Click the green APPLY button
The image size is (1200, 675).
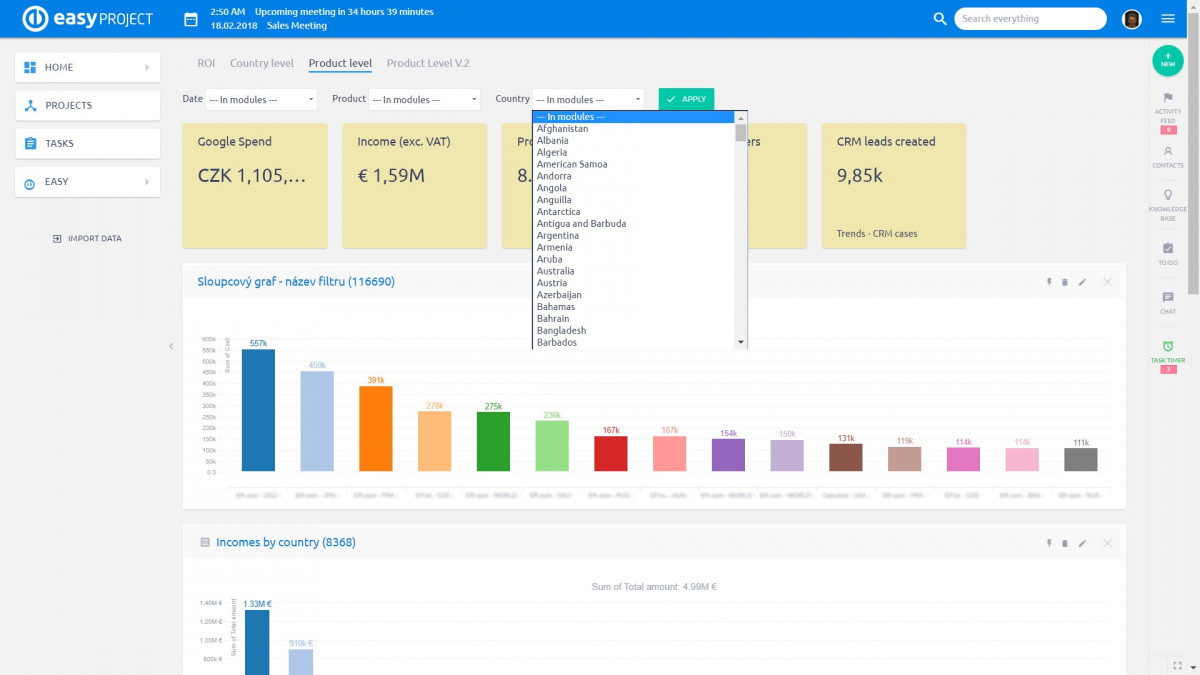(x=685, y=99)
